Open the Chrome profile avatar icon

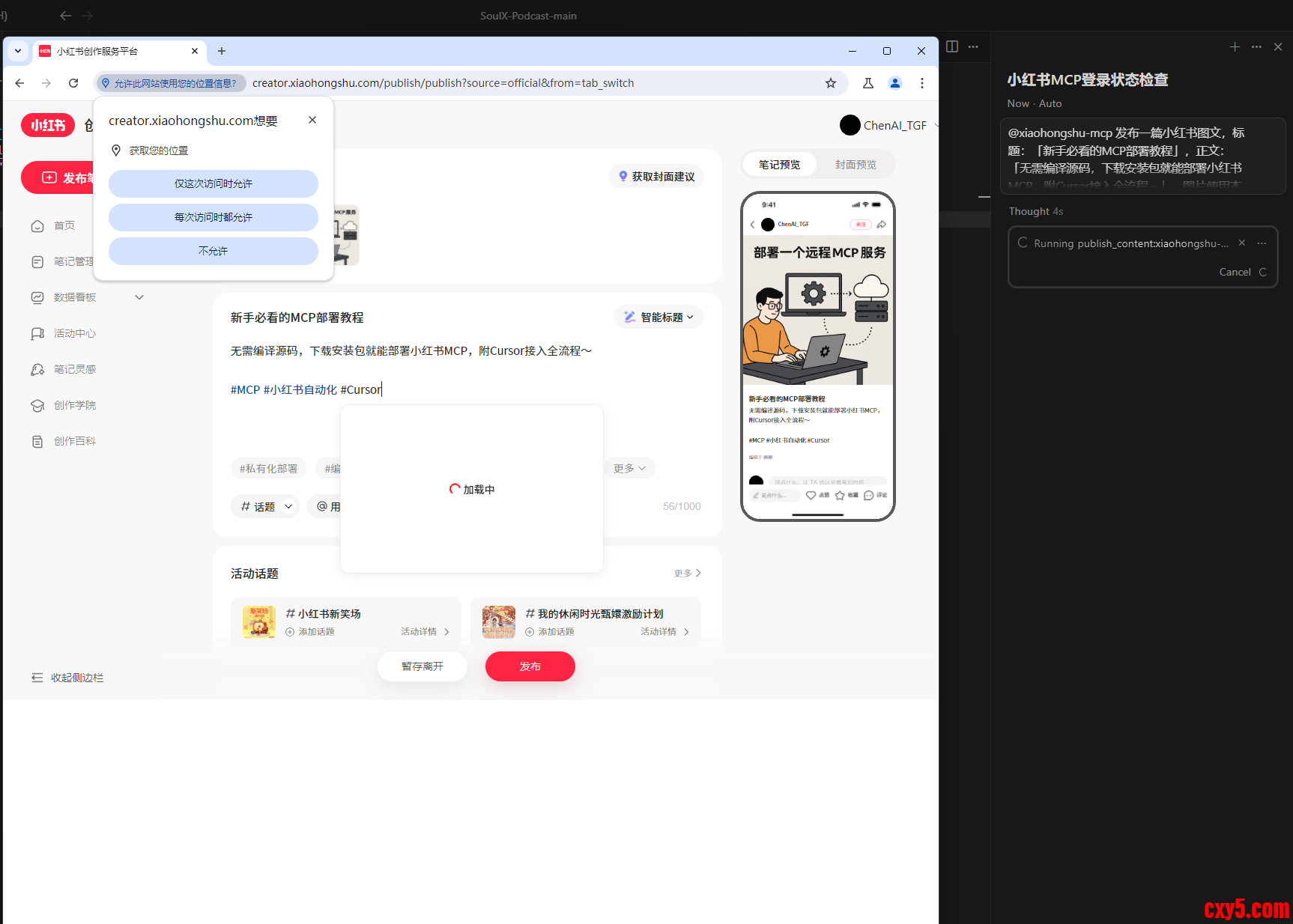[x=894, y=83]
